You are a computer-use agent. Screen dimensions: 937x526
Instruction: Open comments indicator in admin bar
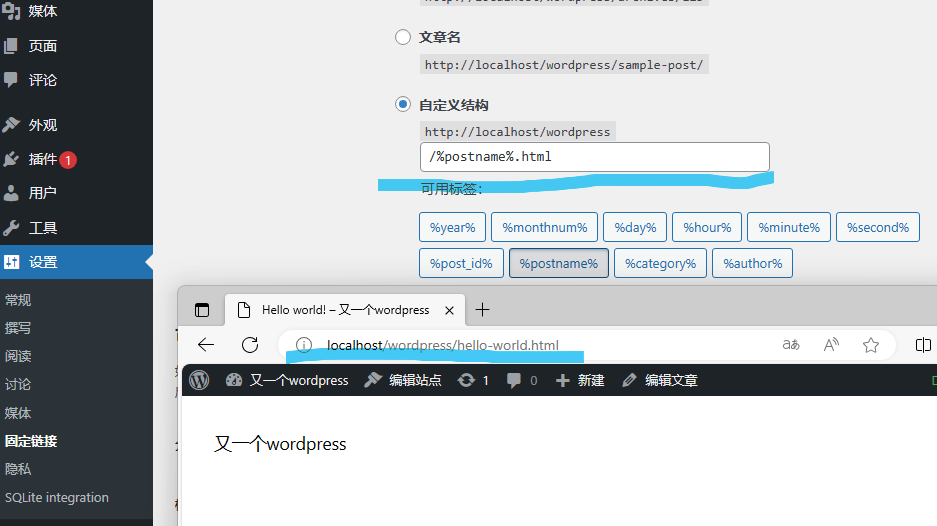tap(522, 380)
